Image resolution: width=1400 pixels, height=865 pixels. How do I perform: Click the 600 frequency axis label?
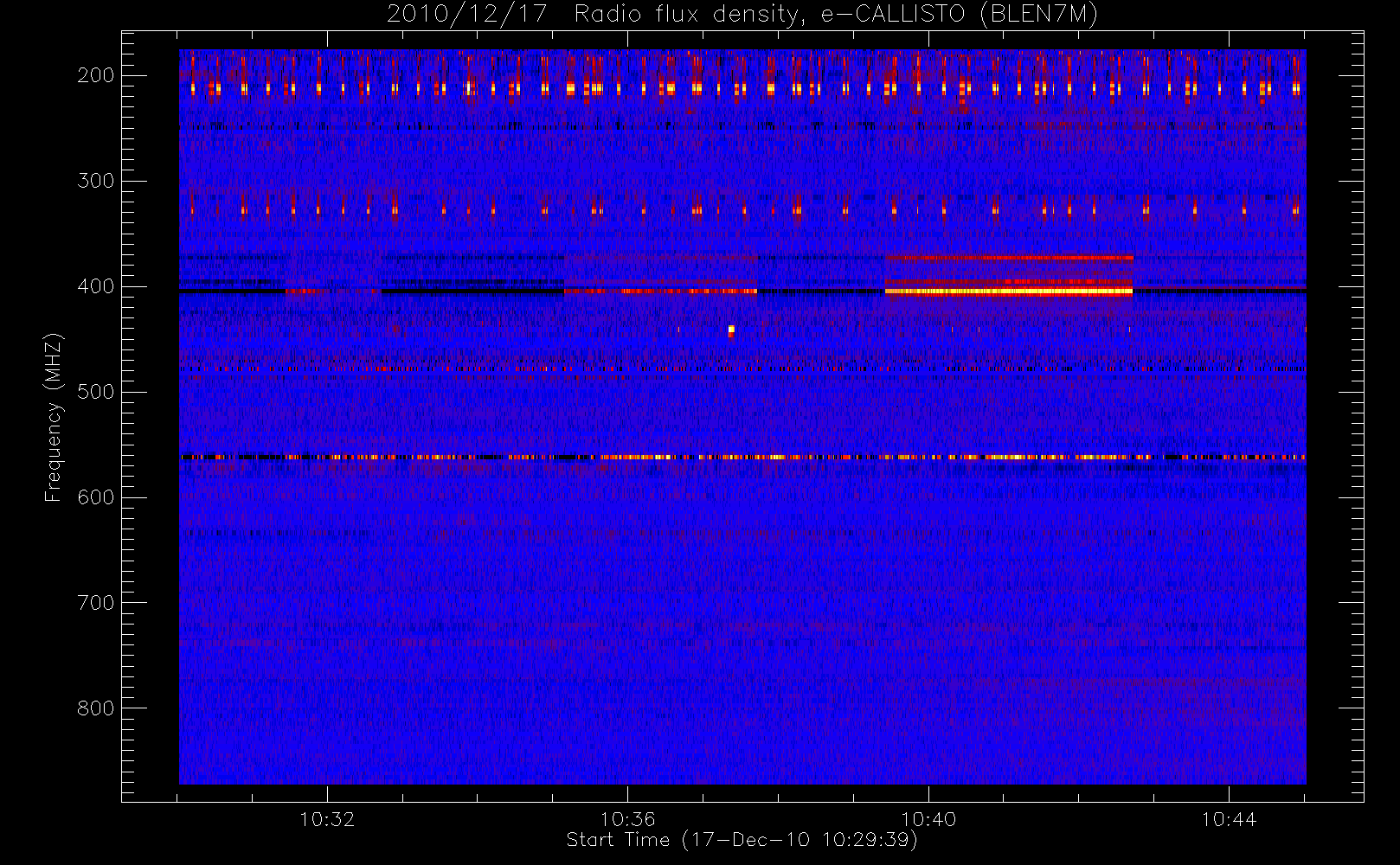[x=95, y=497]
